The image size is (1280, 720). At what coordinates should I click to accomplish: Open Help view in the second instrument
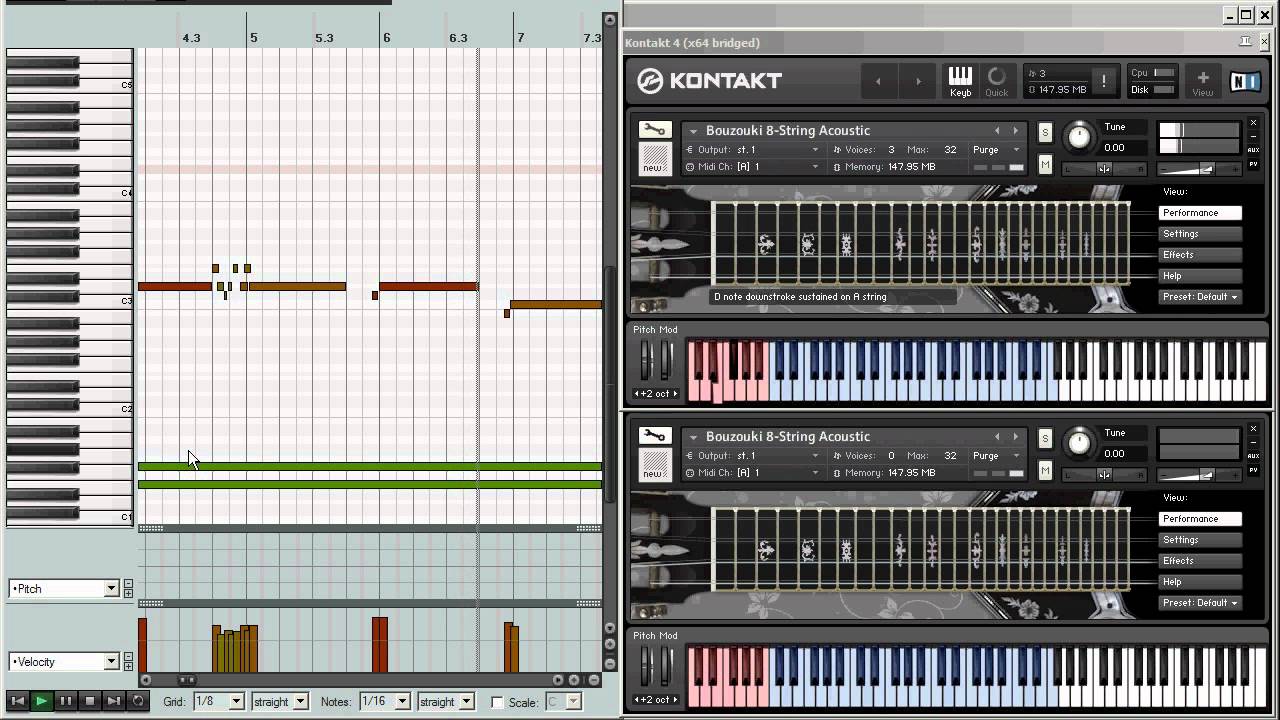1200,582
